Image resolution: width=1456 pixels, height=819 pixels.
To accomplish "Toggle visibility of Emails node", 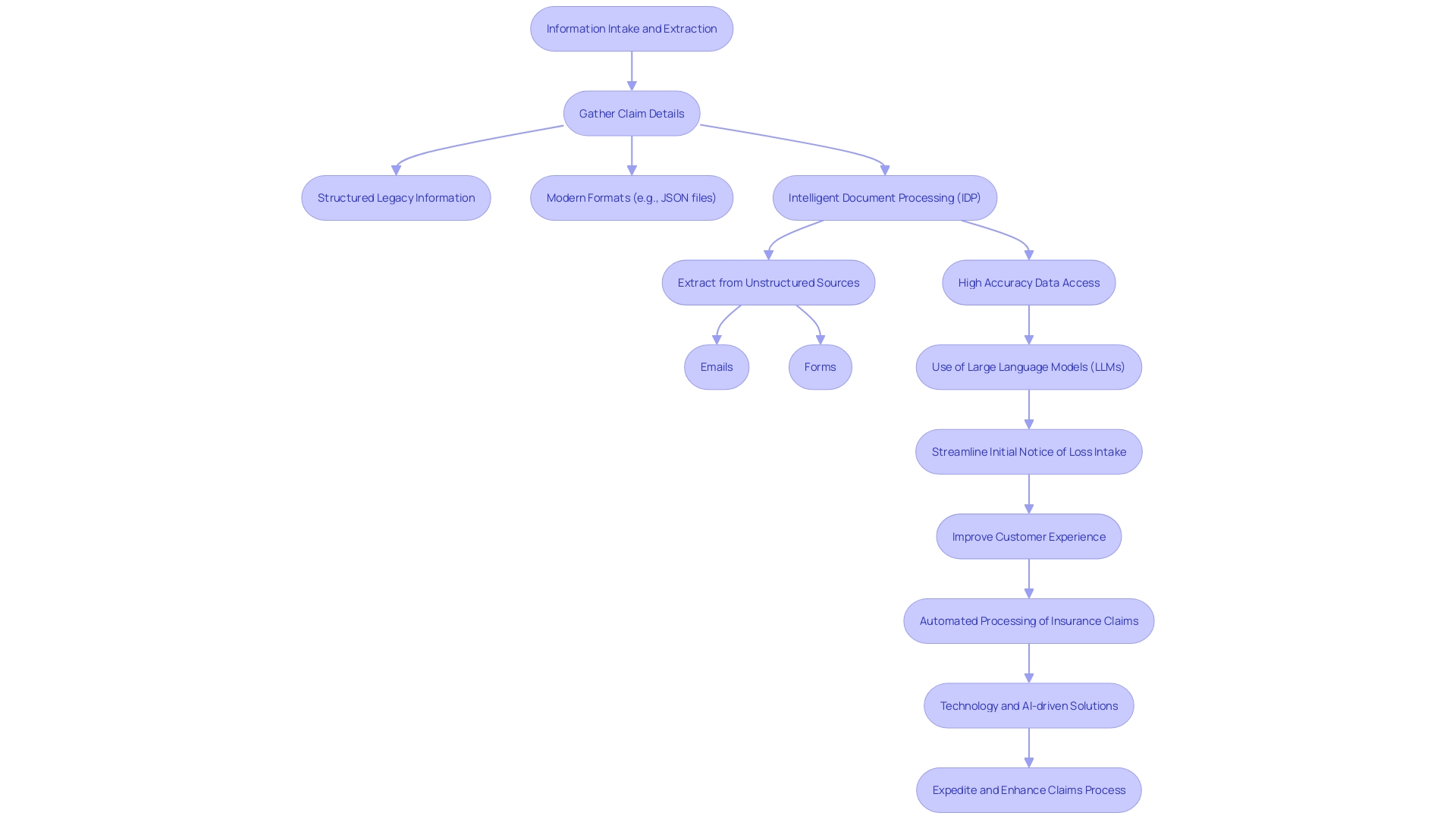I will 716,366.
